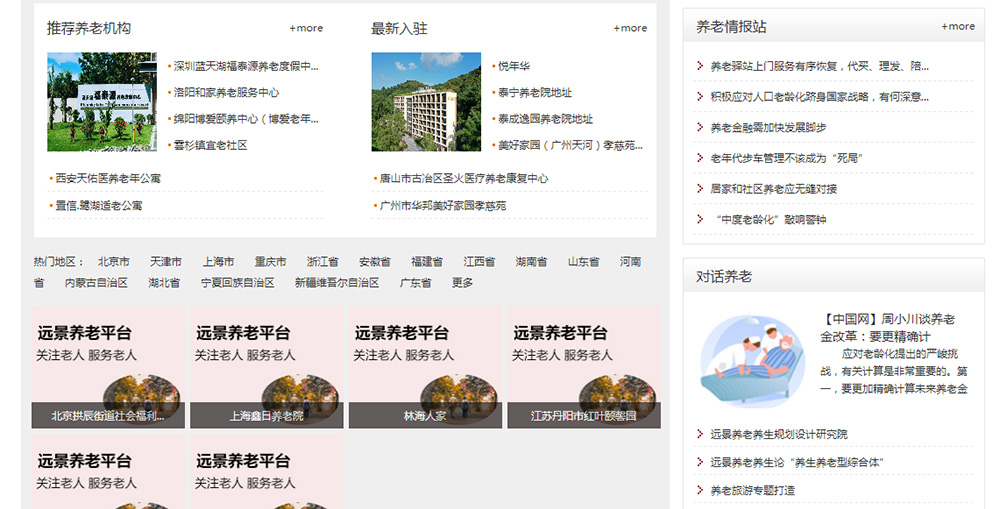Filter hot regions by 浙江省

pyautogui.click(x=323, y=262)
